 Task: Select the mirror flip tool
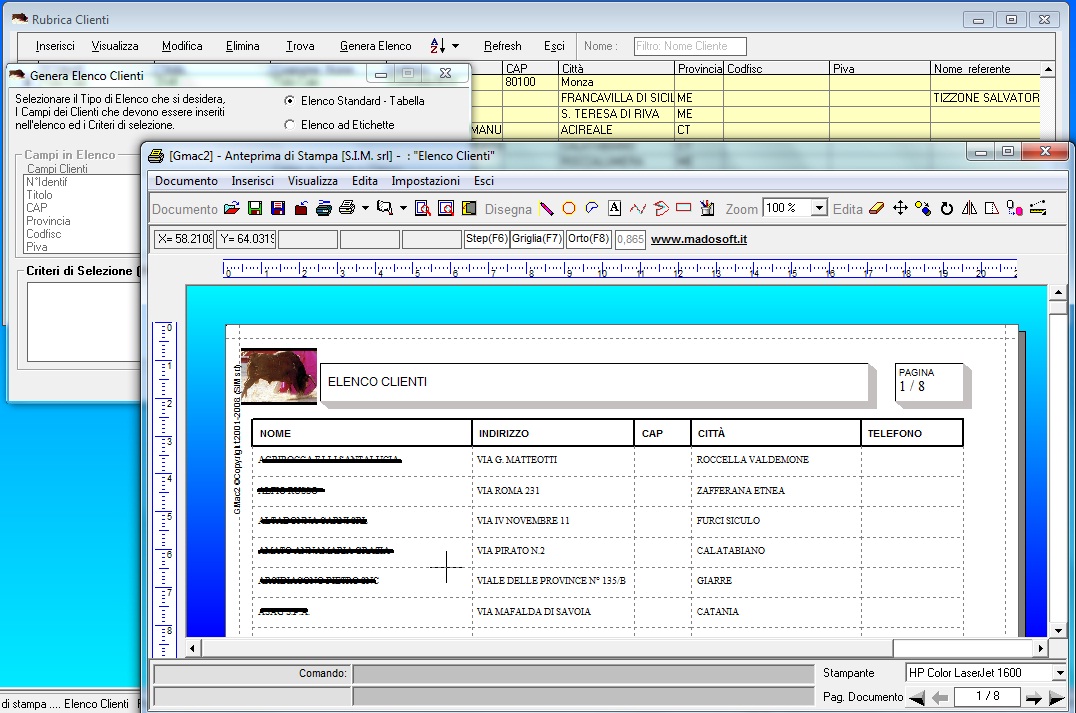coord(970,209)
